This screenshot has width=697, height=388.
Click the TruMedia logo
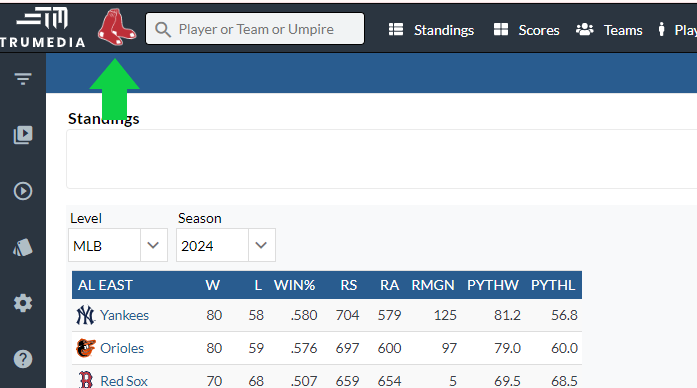tap(43, 28)
